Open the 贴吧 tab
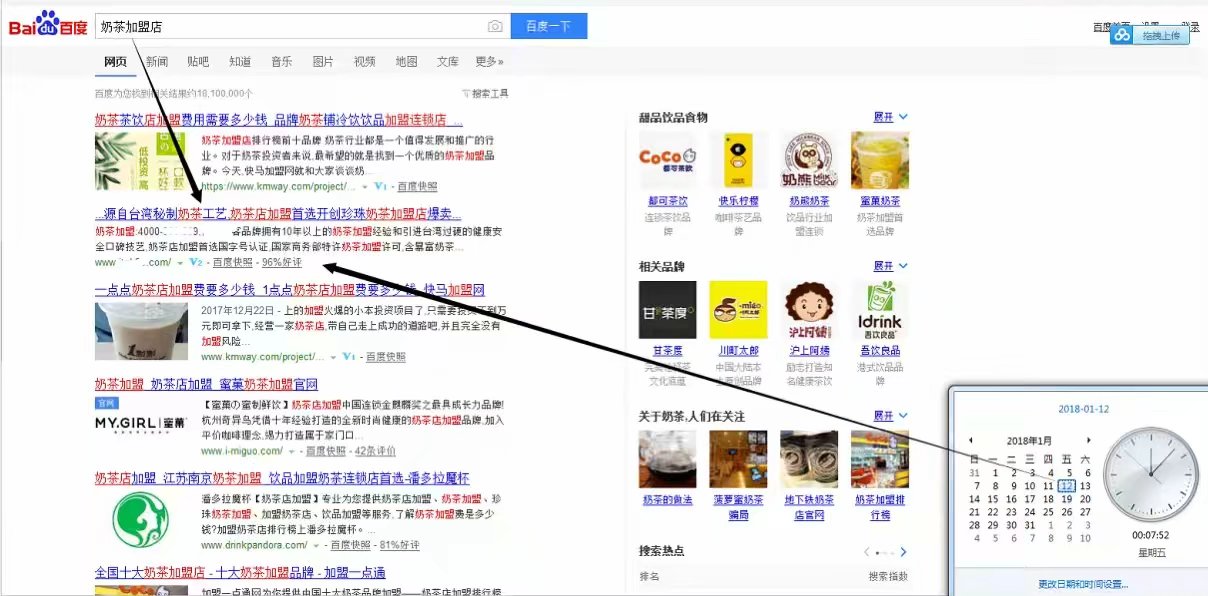This screenshot has width=1208, height=596. point(198,62)
